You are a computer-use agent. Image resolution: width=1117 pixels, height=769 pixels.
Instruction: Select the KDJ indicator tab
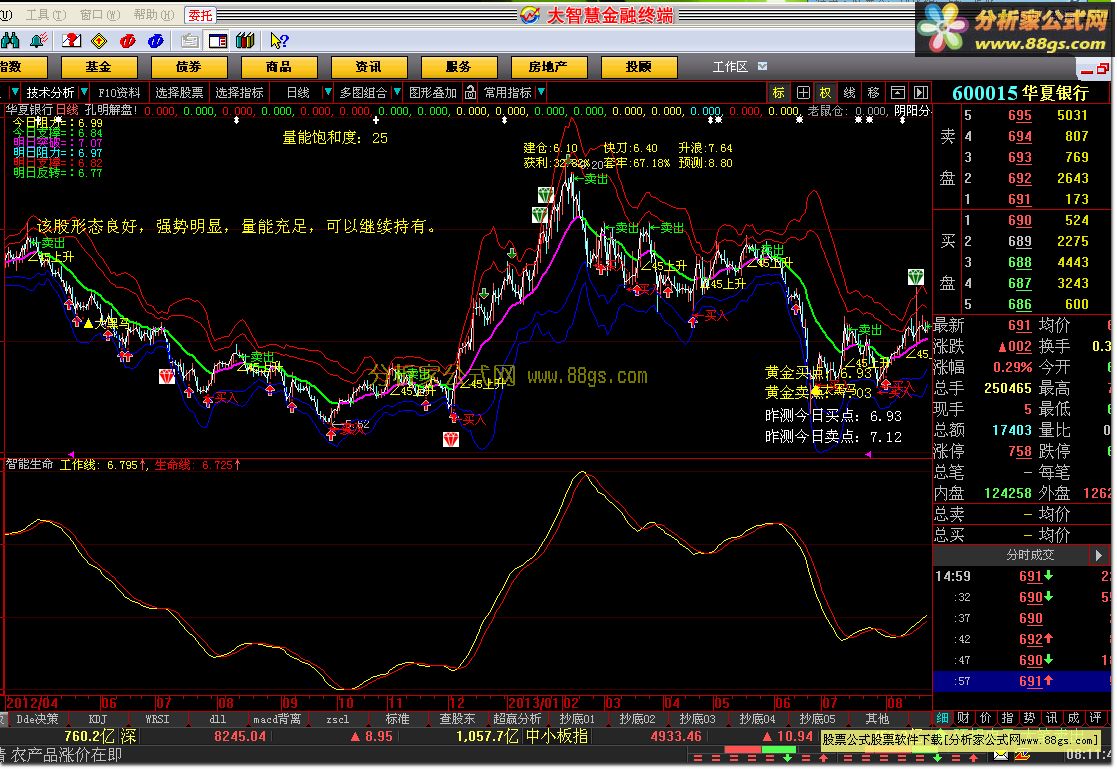[x=98, y=719]
